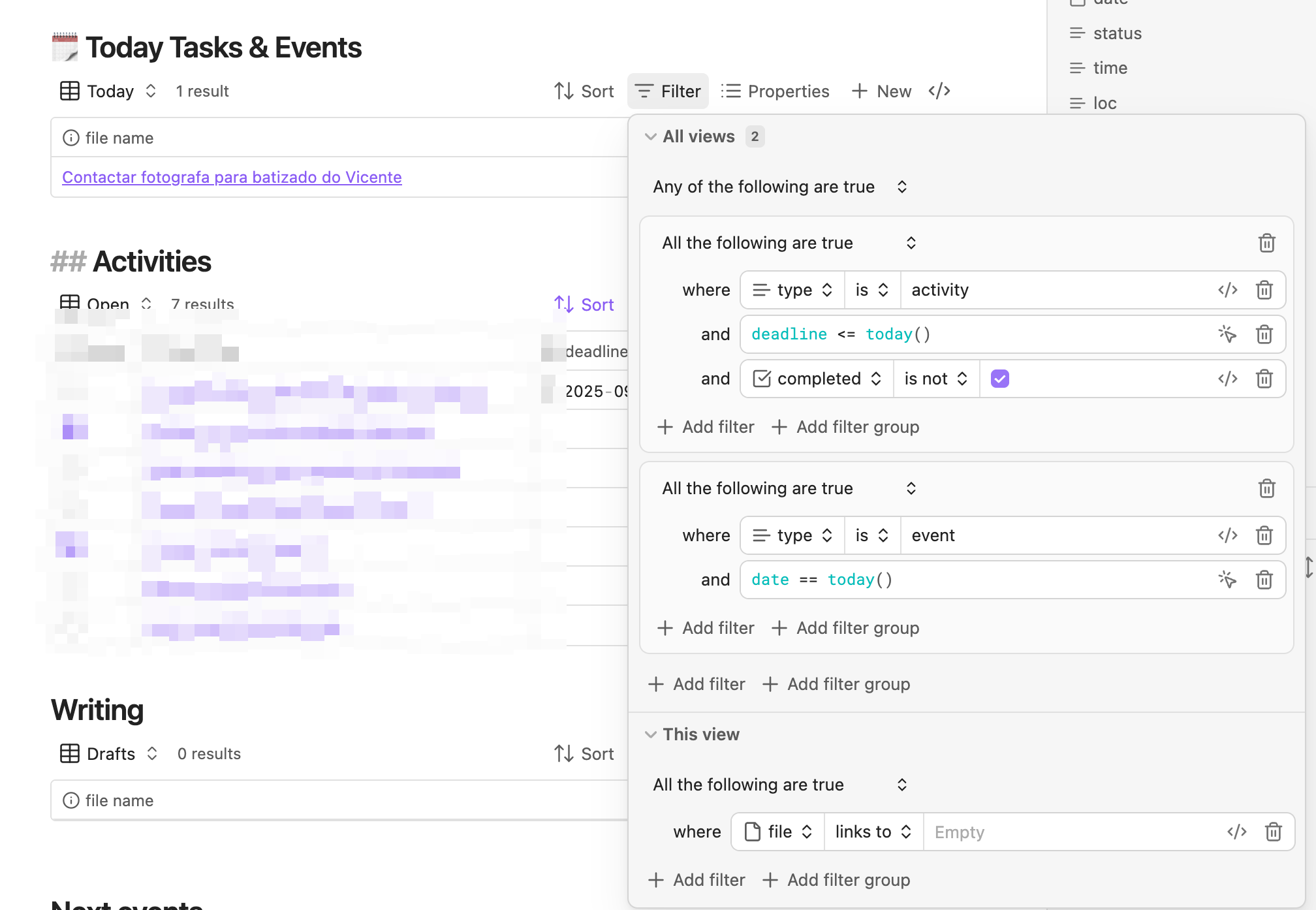Switch the Today view selector

point(109,91)
